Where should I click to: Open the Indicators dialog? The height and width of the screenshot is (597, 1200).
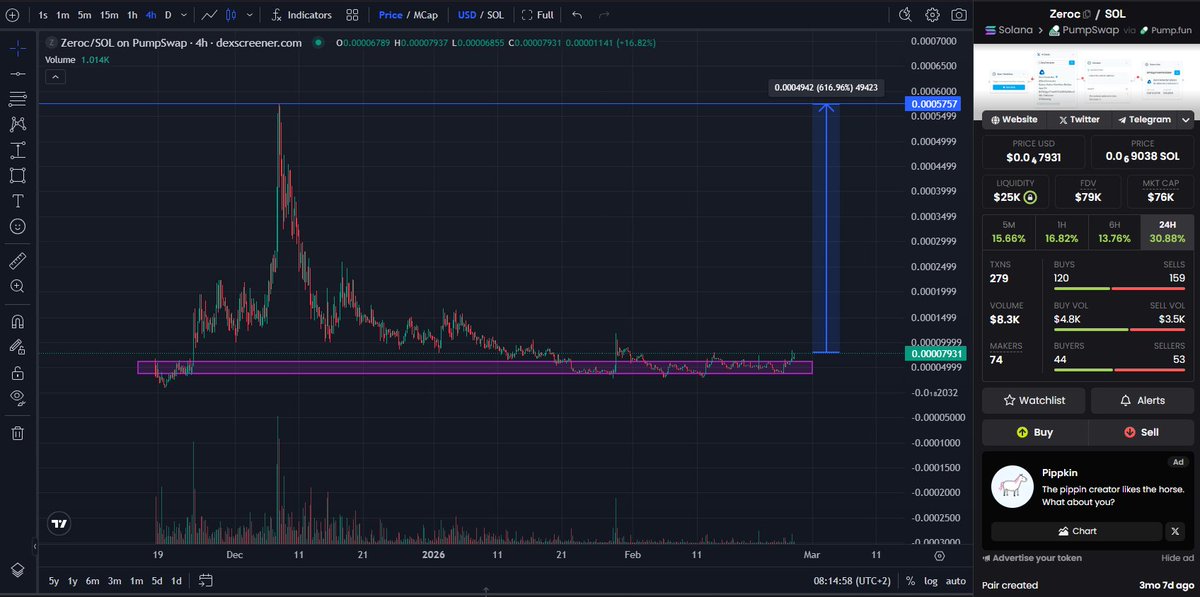(x=301, y=15)
